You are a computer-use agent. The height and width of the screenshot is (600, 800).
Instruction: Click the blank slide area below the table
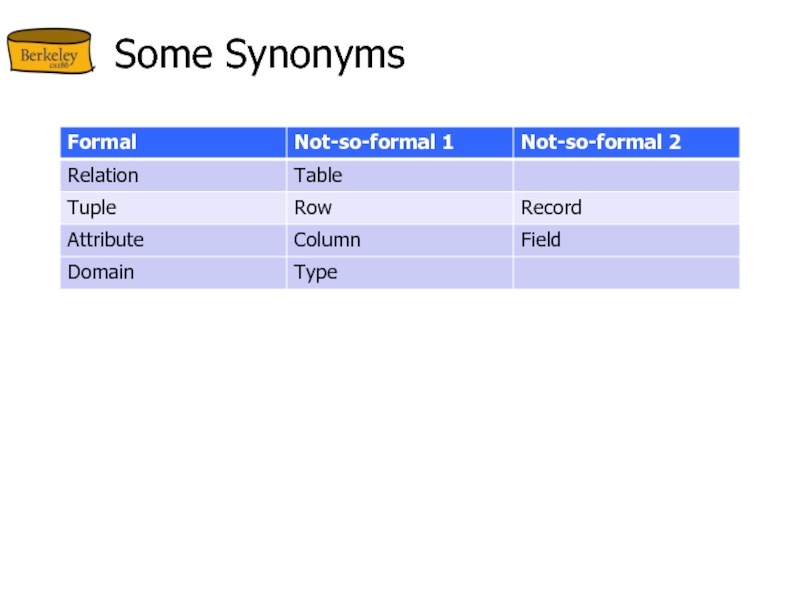coord(400,440)
